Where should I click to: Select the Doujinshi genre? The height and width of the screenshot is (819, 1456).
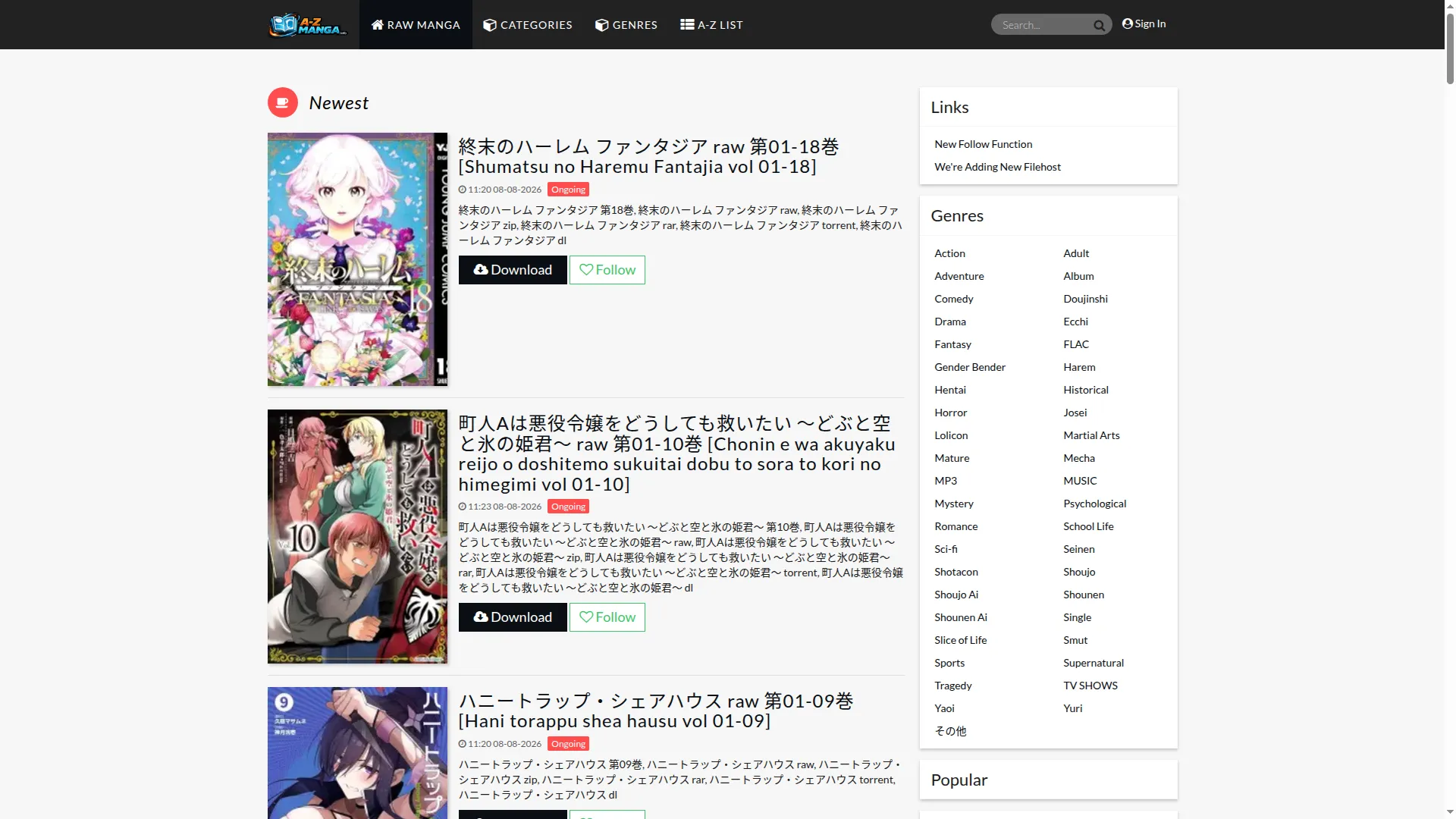1085,299
